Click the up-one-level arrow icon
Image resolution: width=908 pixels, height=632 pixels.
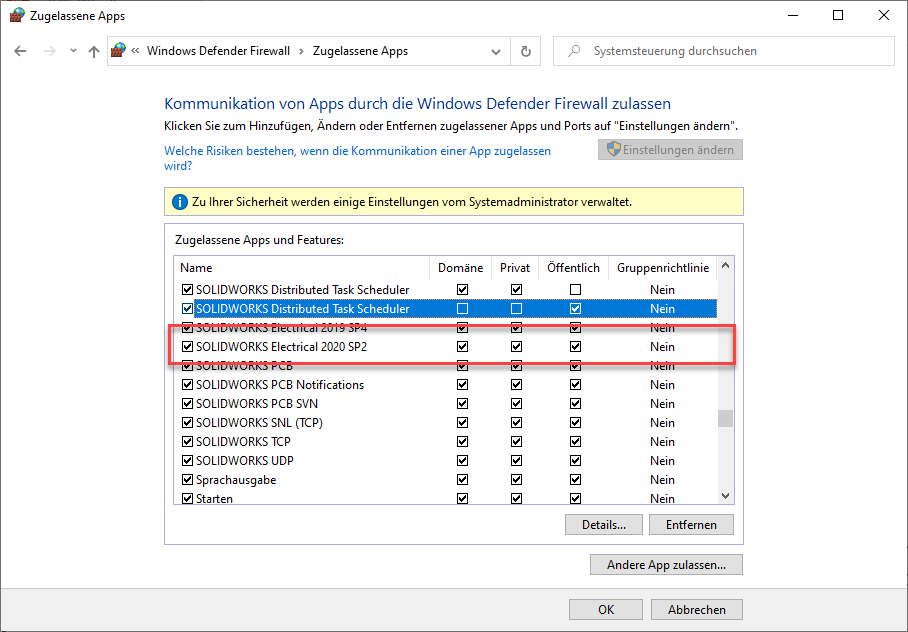point(93,51)
